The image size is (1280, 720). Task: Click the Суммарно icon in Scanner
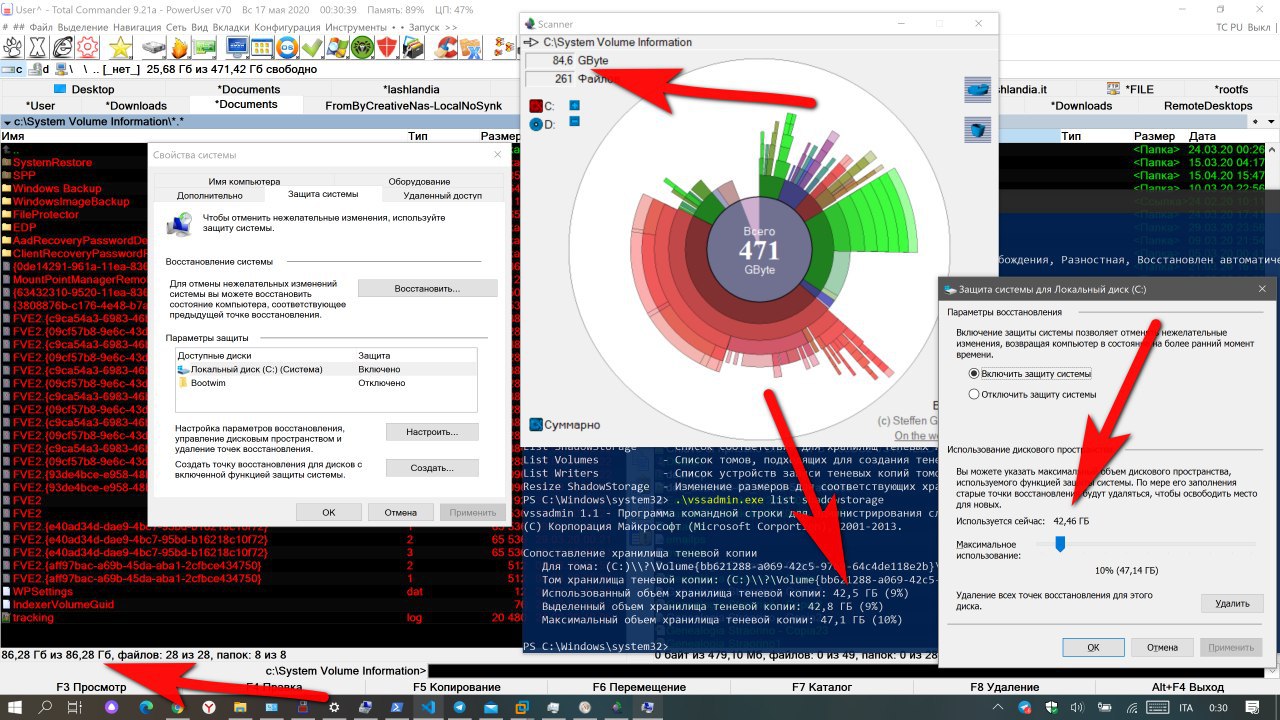point(536,424)
